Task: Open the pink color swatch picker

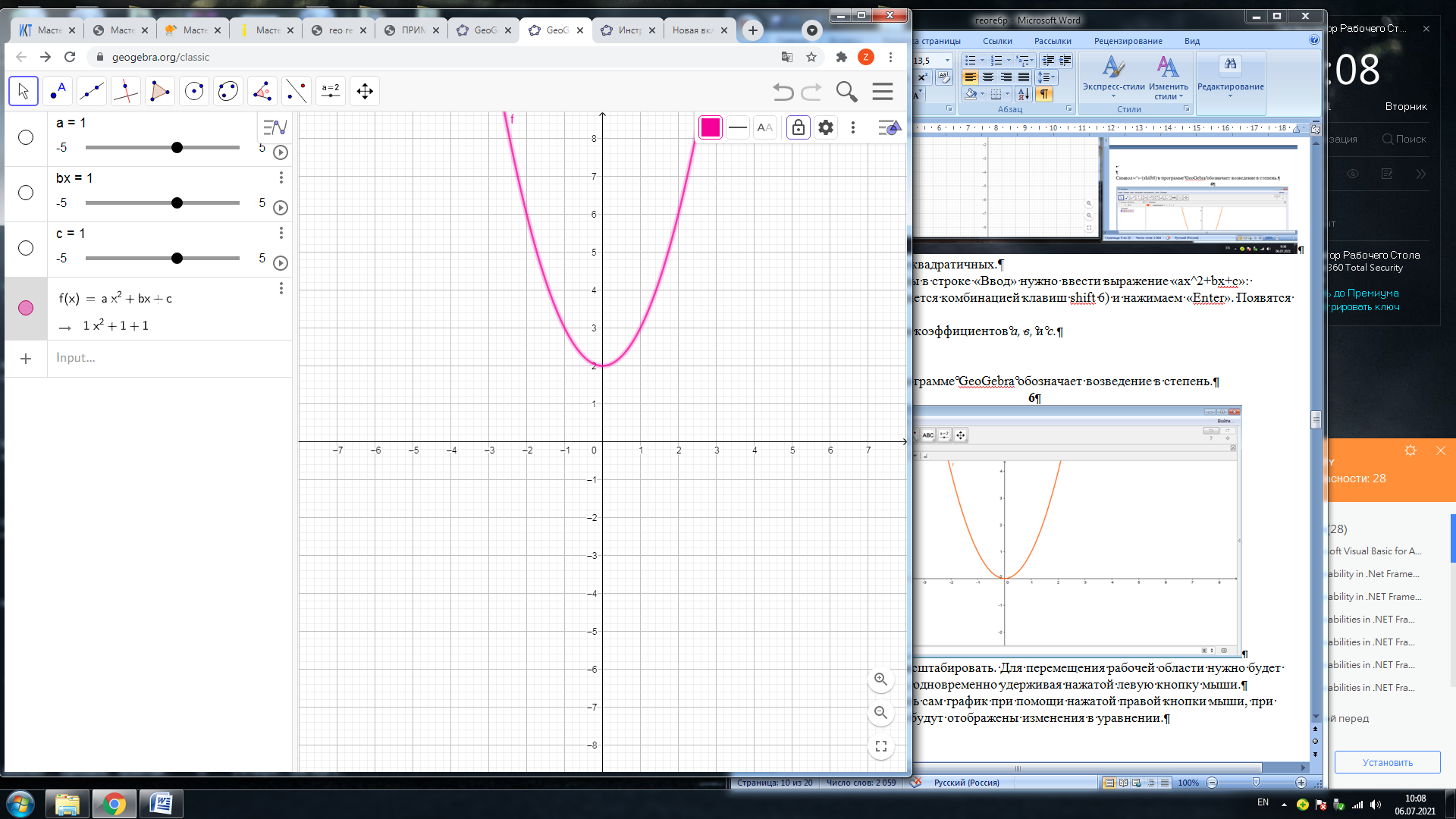Action: (x=711, y=127)
